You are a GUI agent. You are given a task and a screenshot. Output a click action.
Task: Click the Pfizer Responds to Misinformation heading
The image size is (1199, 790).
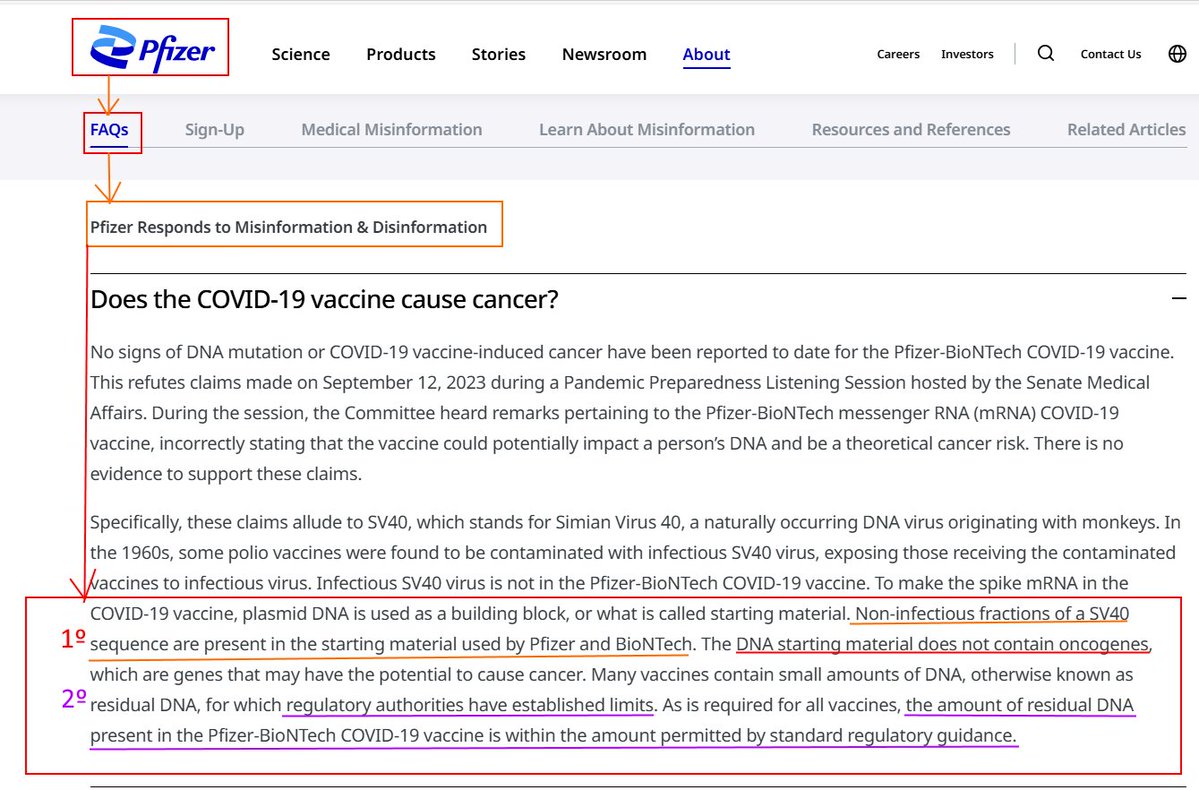[x=288, y=227]
